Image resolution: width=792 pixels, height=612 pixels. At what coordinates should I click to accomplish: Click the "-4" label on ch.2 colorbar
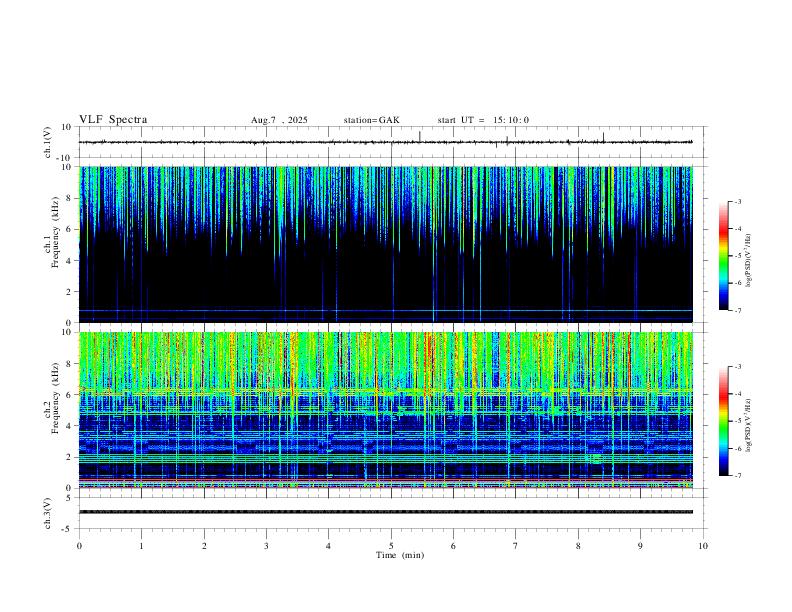pyautogui.click(x=737, y=394)
